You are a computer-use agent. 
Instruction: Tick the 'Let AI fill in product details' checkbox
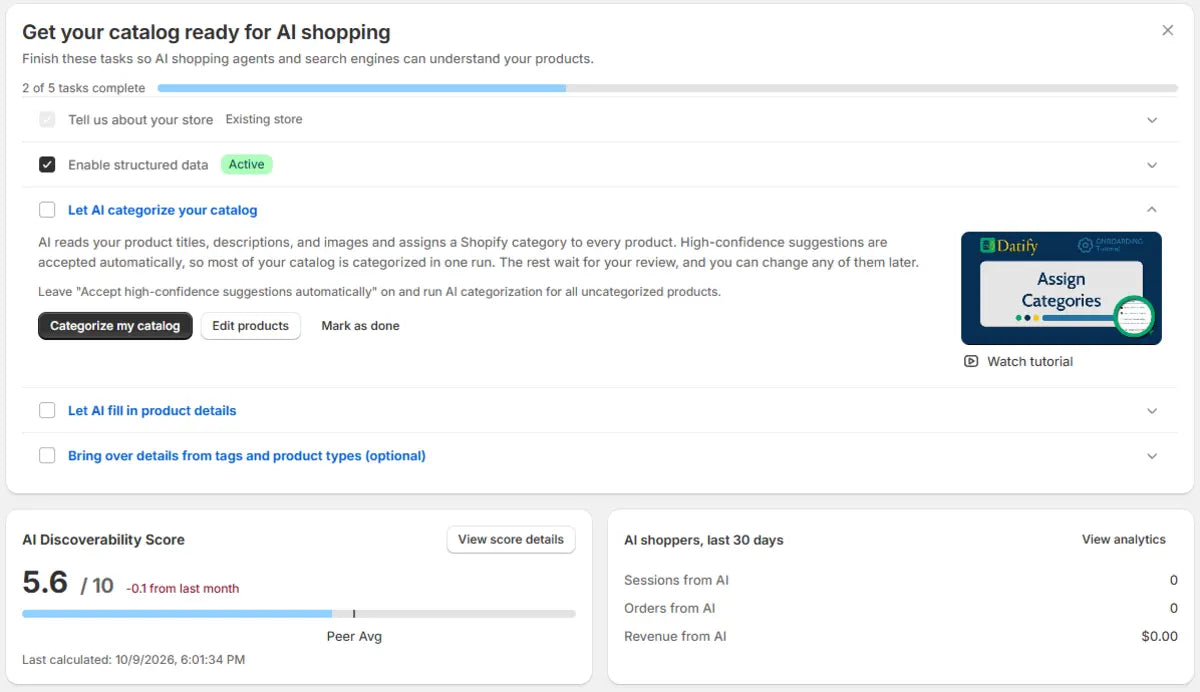click(47, 410)
